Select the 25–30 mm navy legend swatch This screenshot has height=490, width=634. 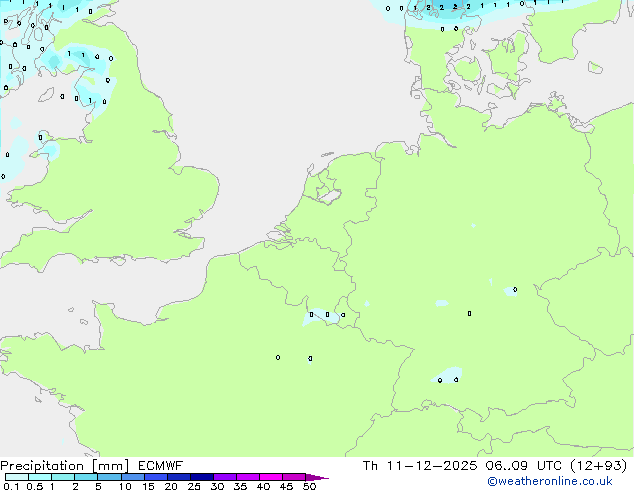[x=202, y=477]
